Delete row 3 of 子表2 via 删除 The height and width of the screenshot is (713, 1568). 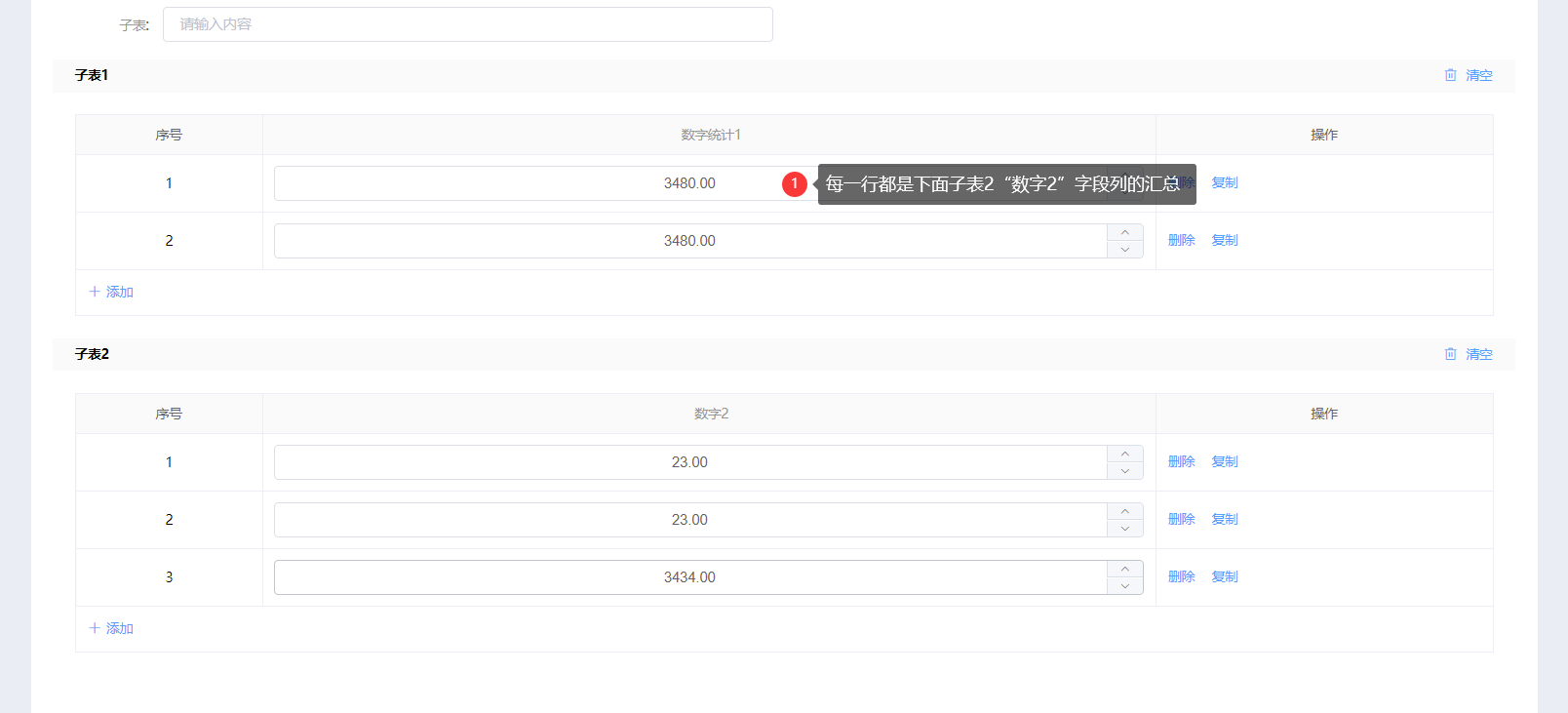click(x=1182, y=576)
